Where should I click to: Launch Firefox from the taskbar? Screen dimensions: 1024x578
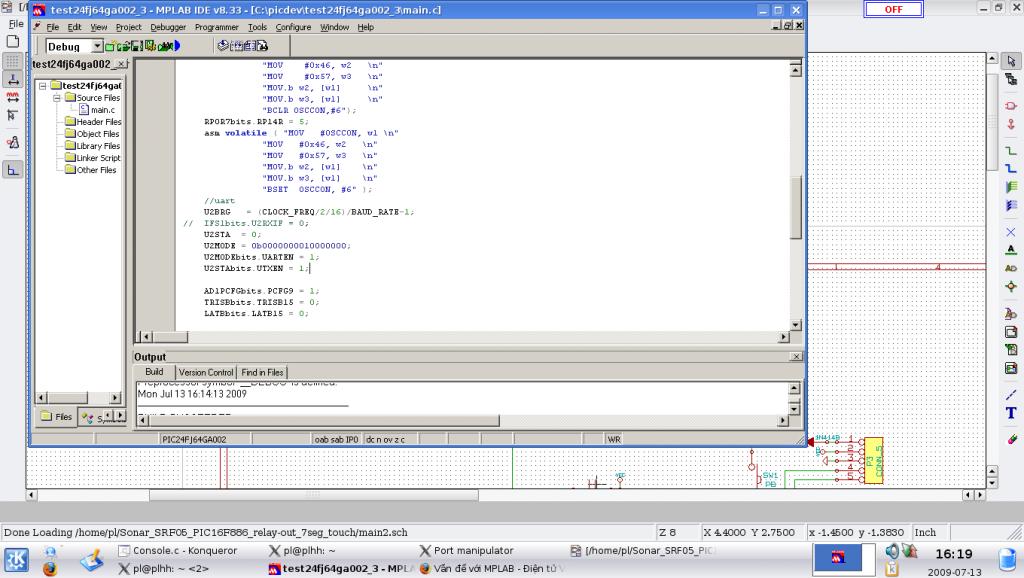tap(49, 568)
